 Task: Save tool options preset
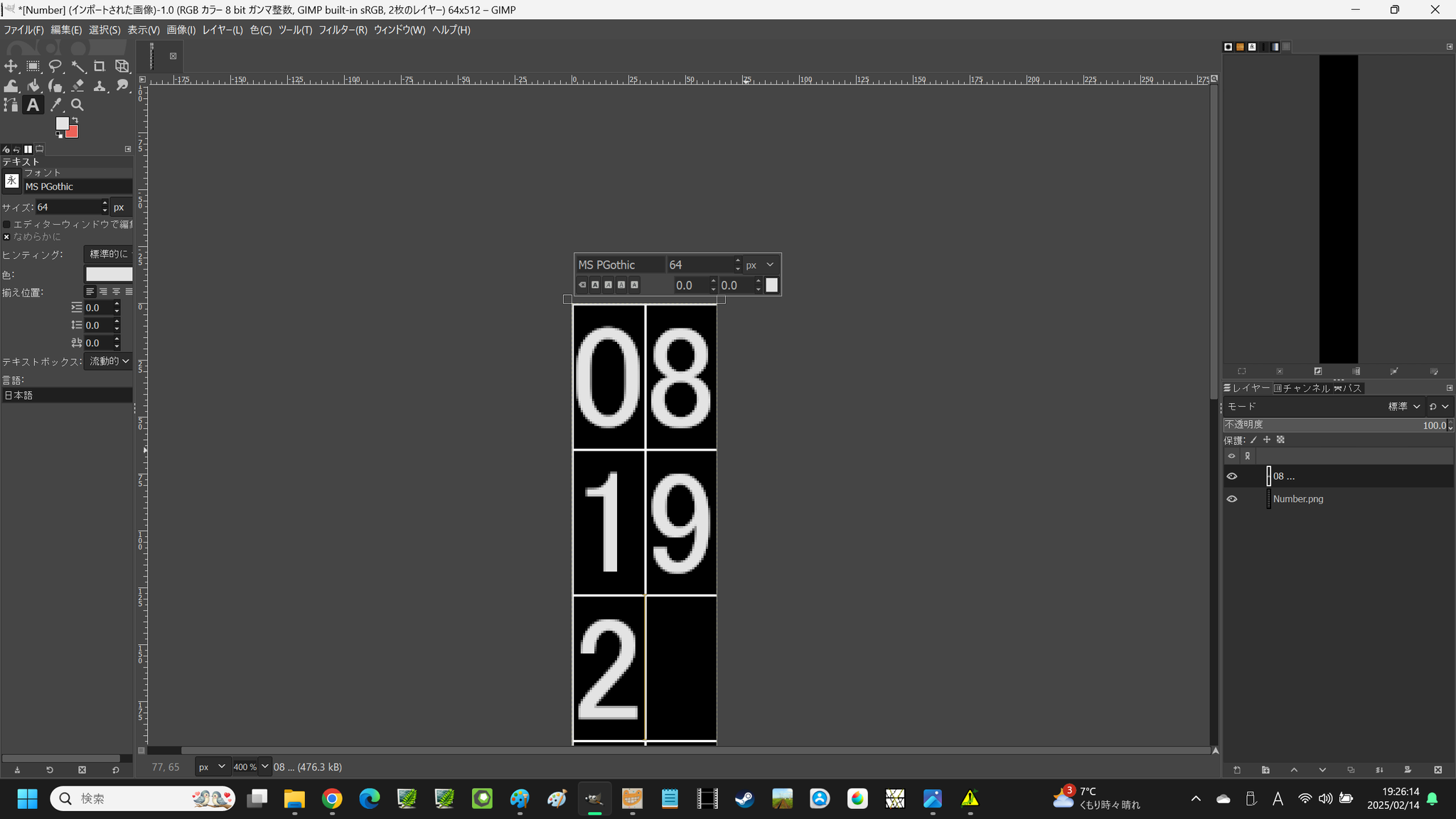[17, 770]
